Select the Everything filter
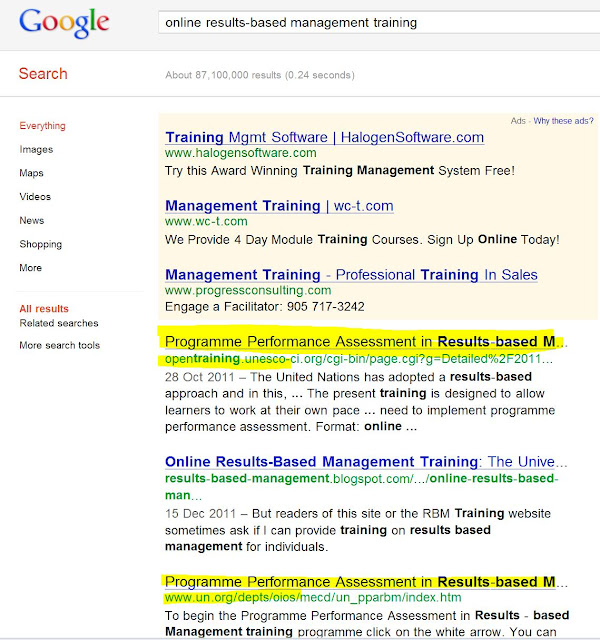The height and width of the screenshot is (640, 600). pyautogui.click(x=42, y=126)
